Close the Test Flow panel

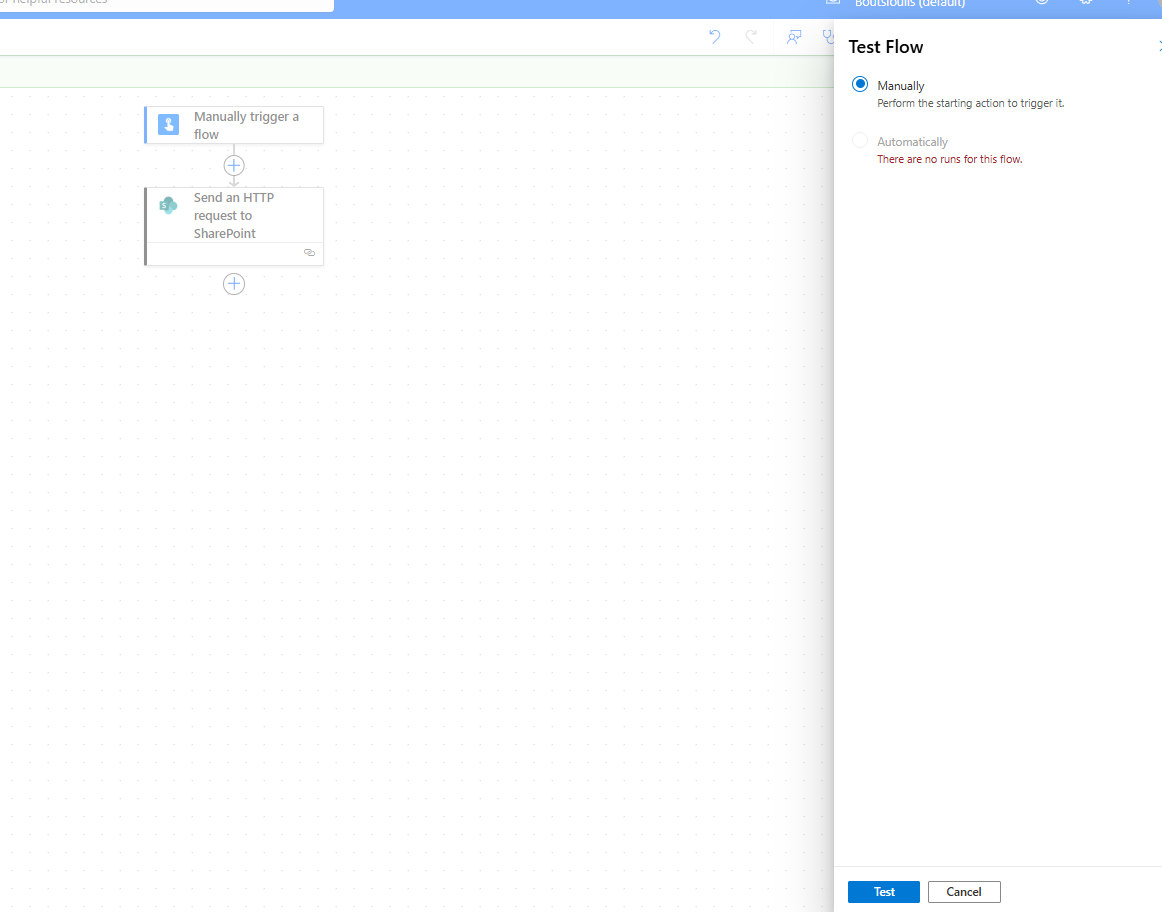coord(1158,46)
